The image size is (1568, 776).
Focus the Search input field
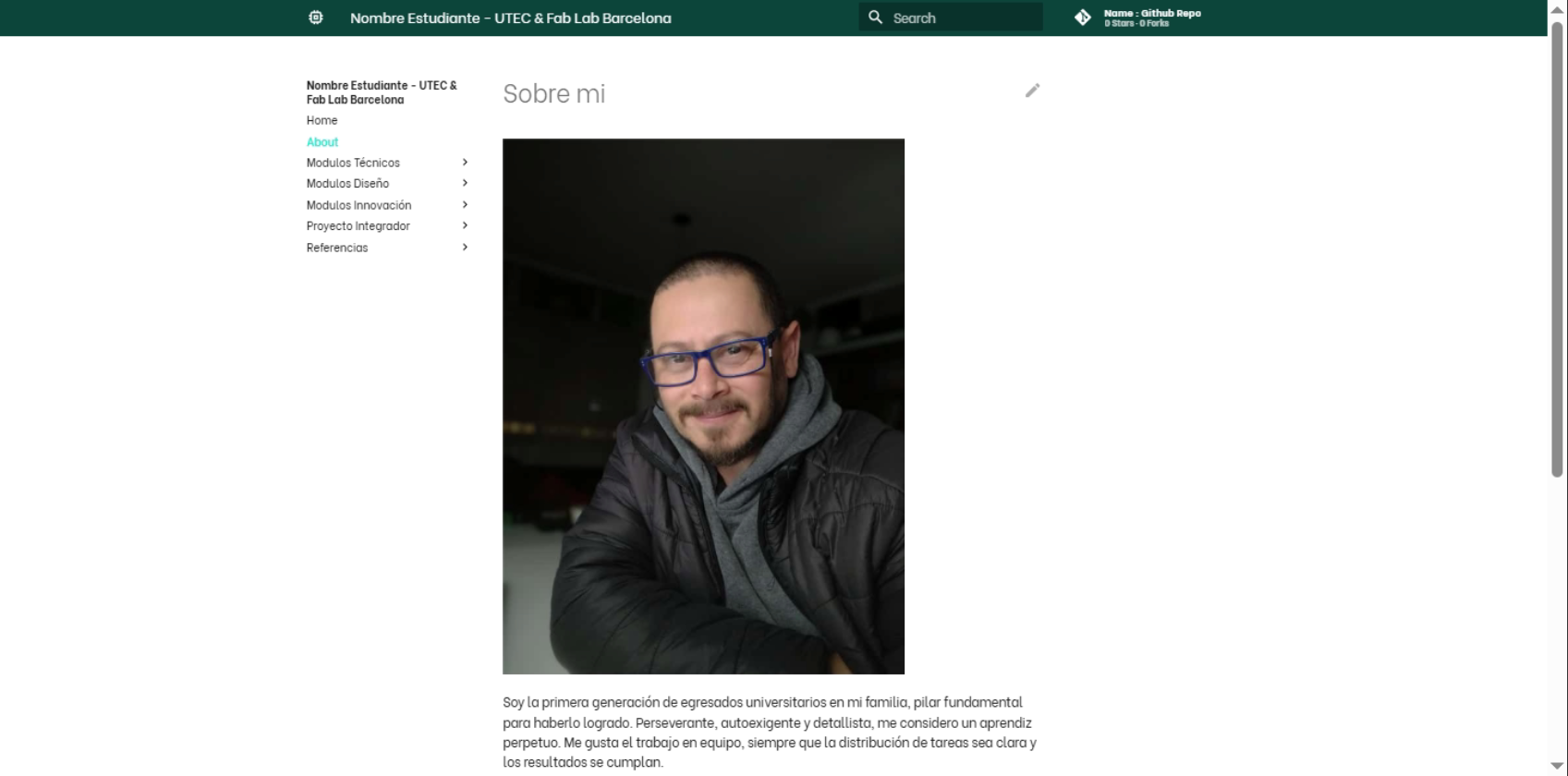pyautogui.click(x=961, y=18)
